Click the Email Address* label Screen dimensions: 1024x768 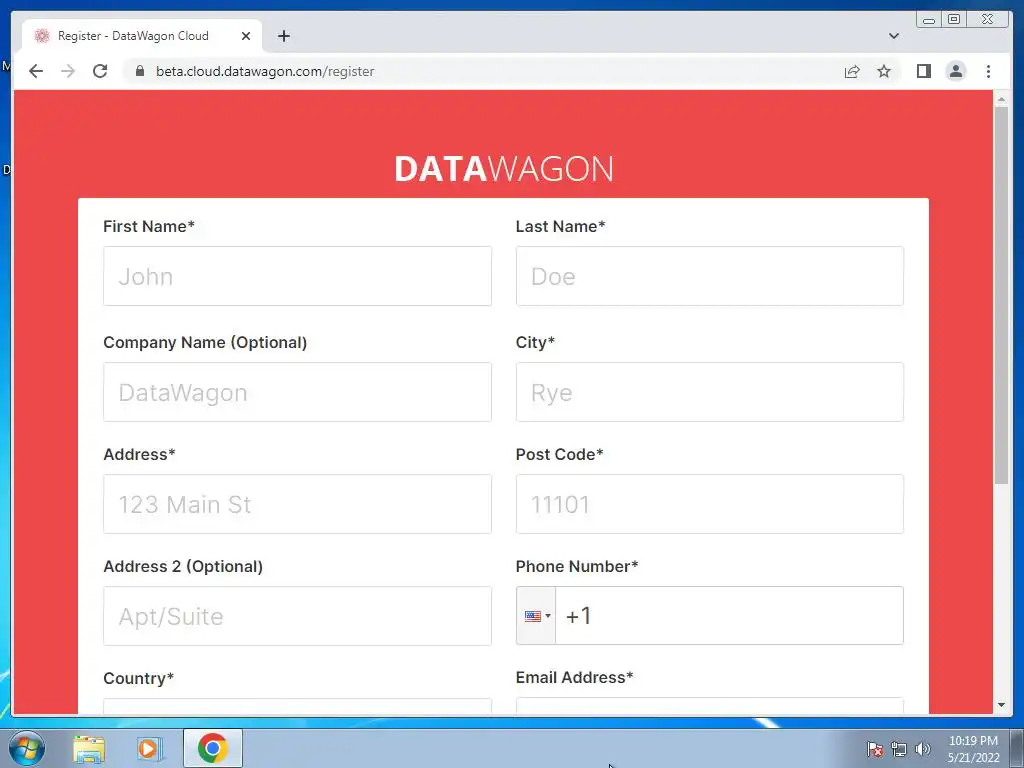[574, 678]
